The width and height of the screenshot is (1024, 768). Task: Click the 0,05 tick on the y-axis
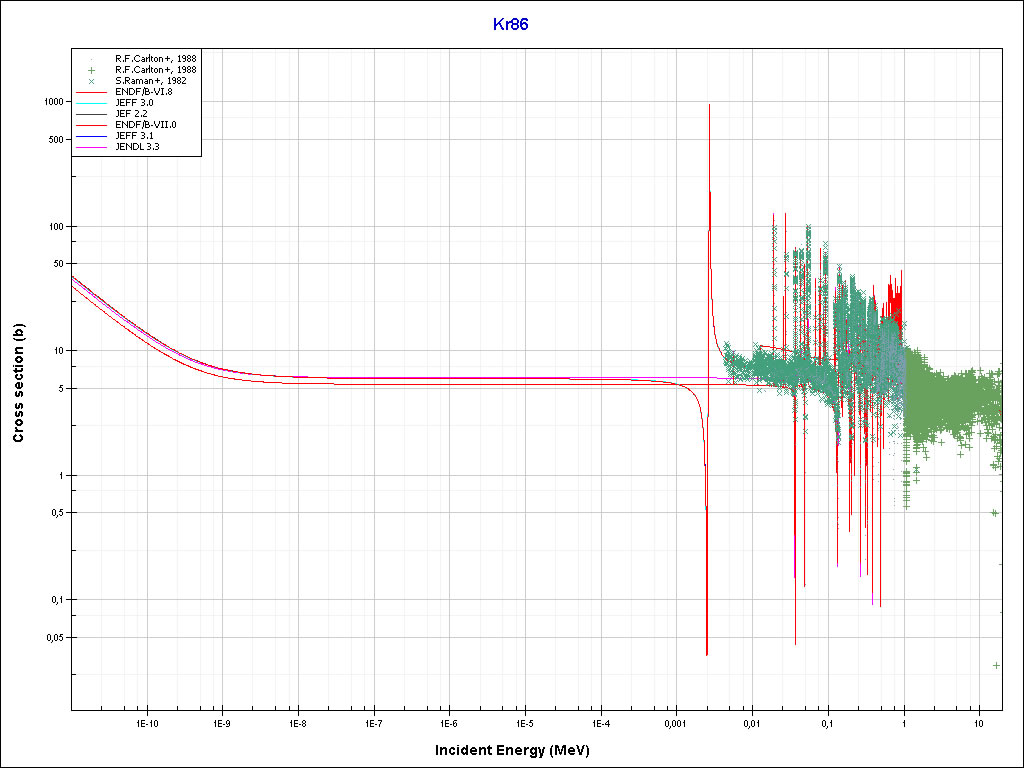click(x=53, y=637)
